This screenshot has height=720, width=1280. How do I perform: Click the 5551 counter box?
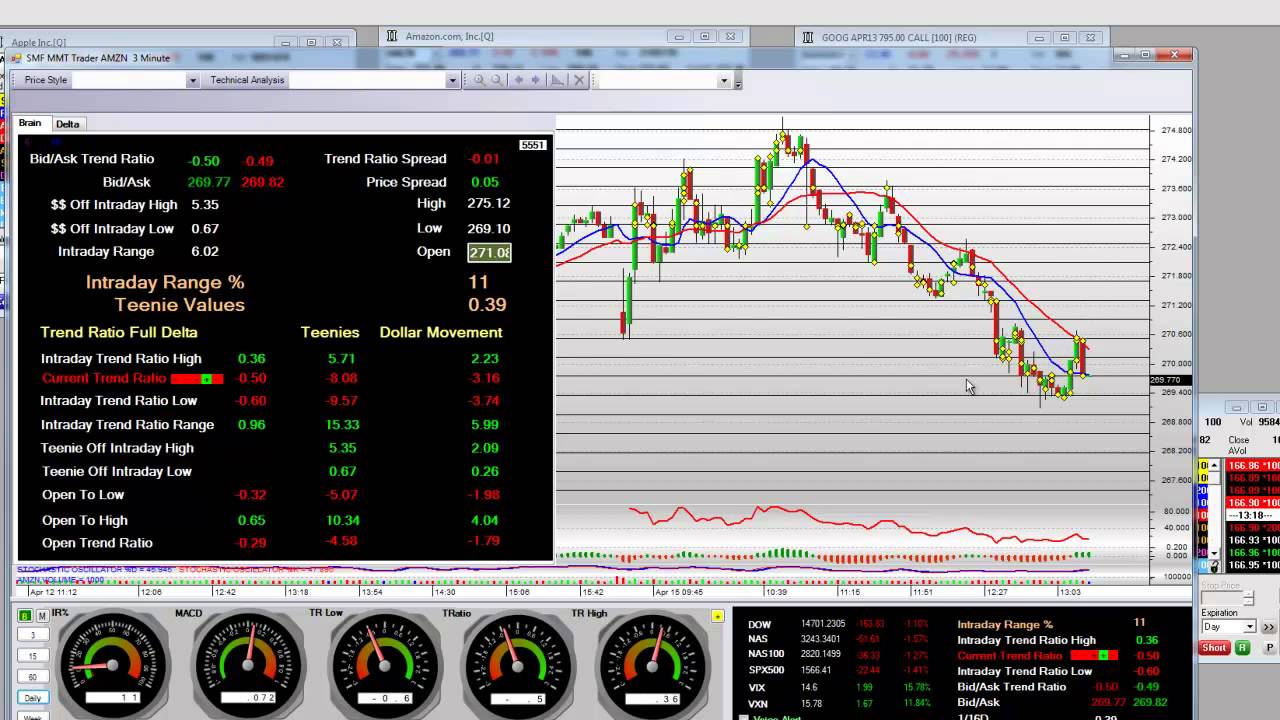tap(533, 145)
